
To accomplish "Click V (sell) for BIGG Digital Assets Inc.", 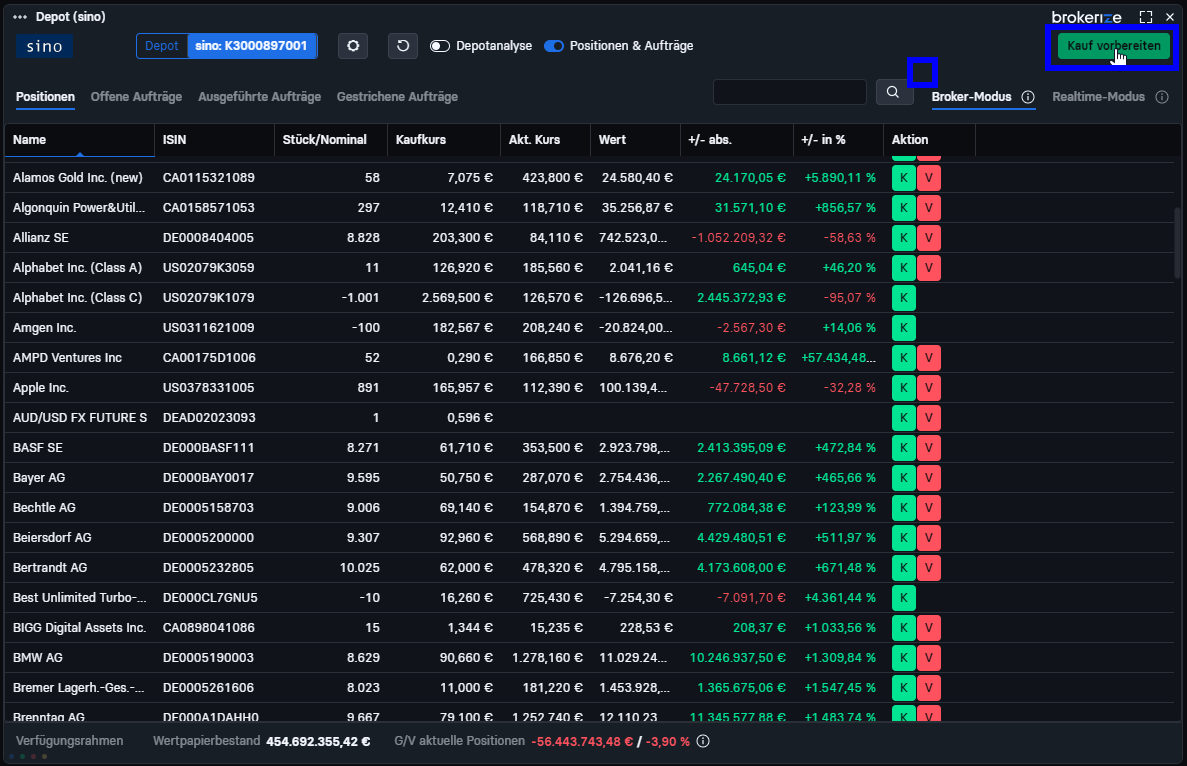I will click(x=929, y=628).
